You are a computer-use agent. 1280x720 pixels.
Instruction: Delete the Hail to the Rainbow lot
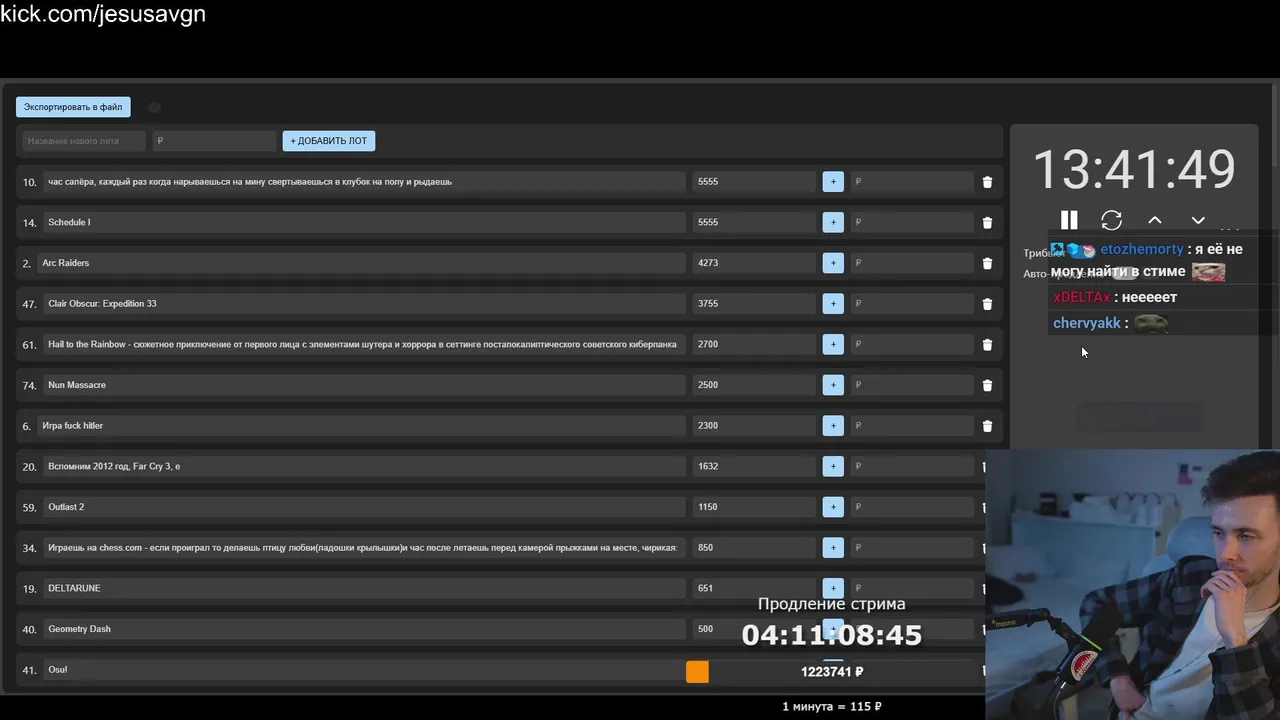pyautogui.click(x=987, y=345)
